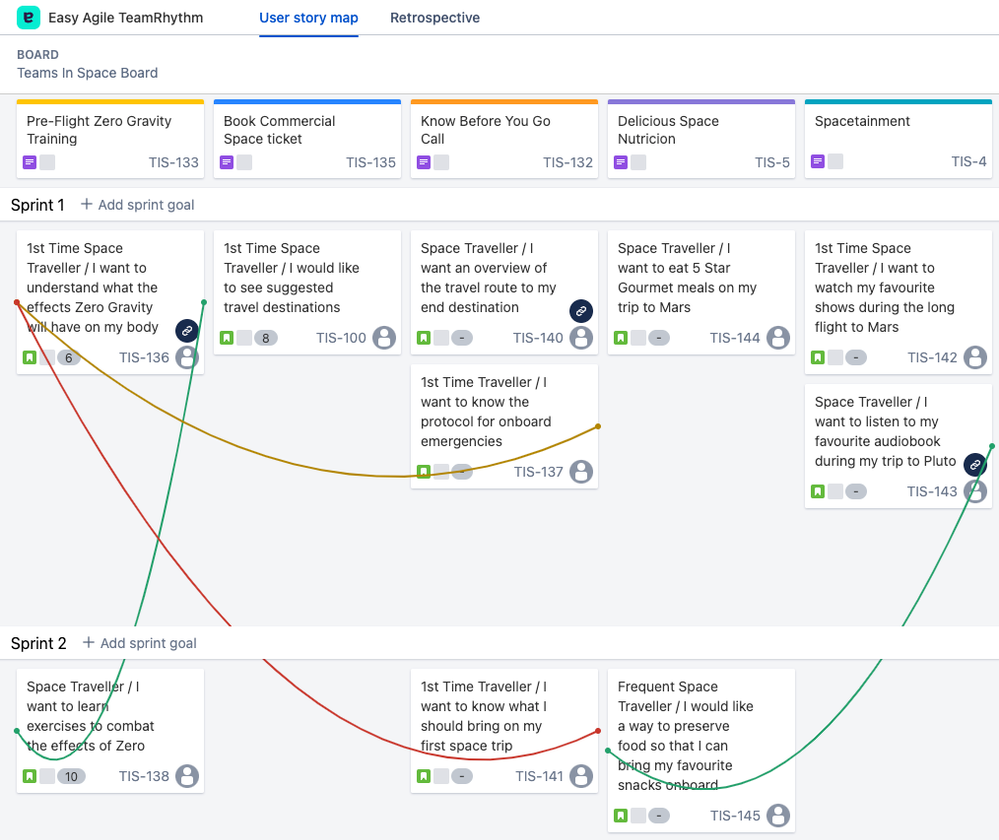Switch to the Retrospective tab
This screenshot has height=840, width=999.
[x=435, y=18]
